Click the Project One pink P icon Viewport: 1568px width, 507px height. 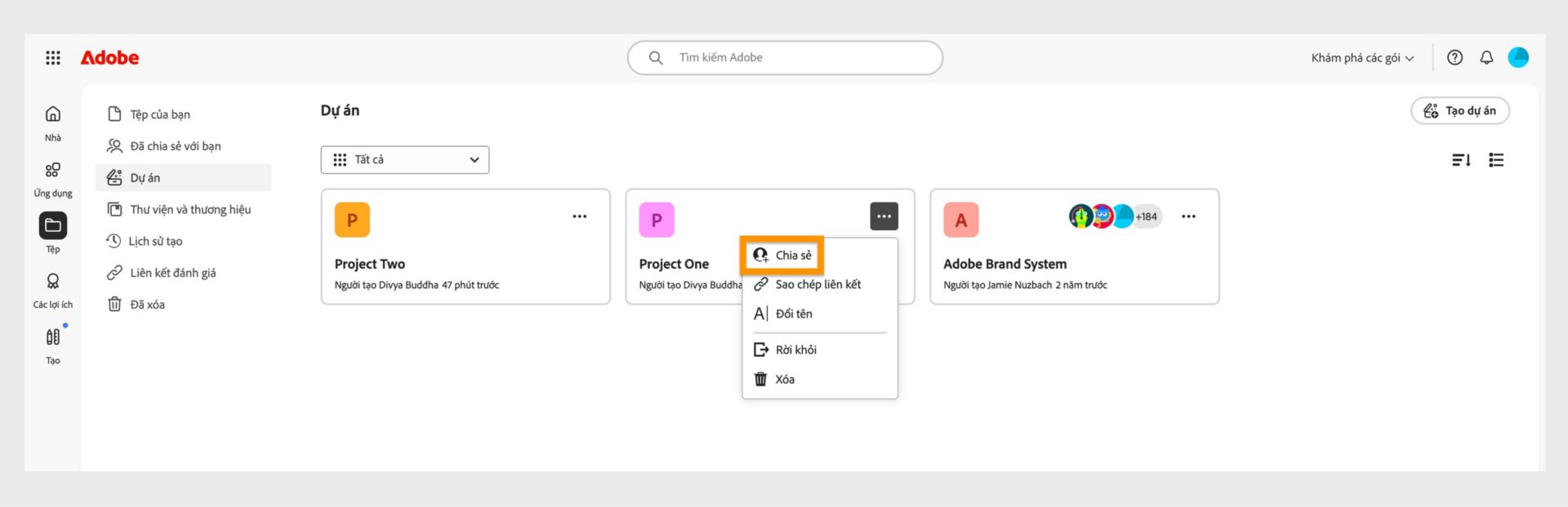tap(657, 220)
